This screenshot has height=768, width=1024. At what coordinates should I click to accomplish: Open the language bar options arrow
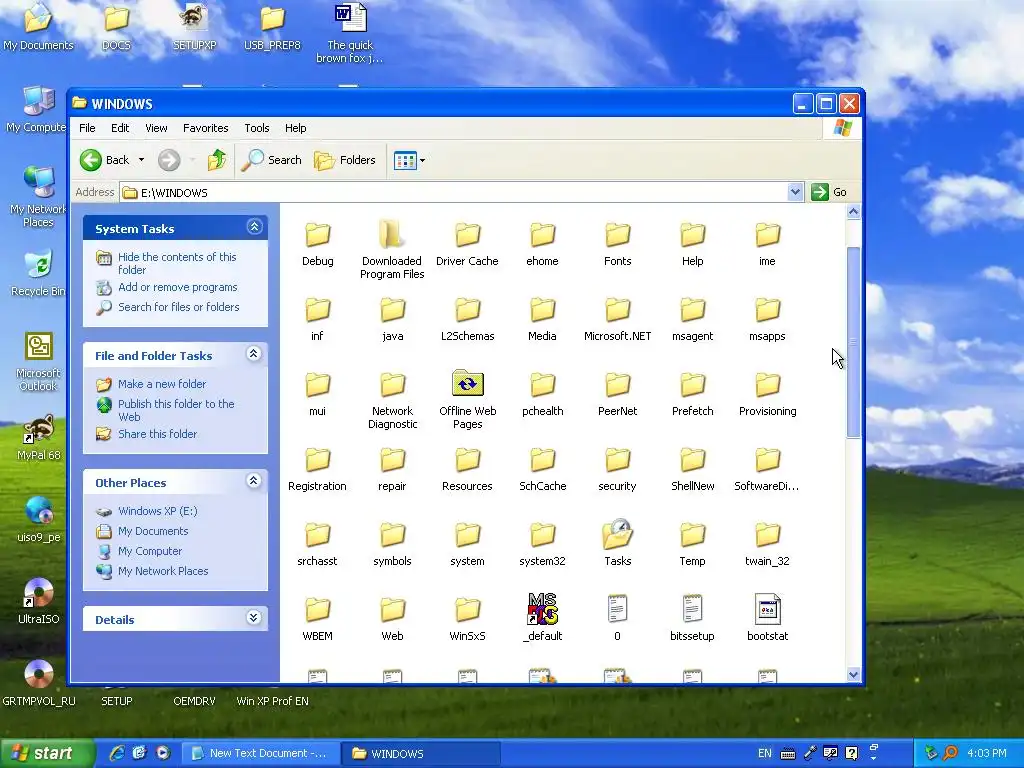(874, 758)
